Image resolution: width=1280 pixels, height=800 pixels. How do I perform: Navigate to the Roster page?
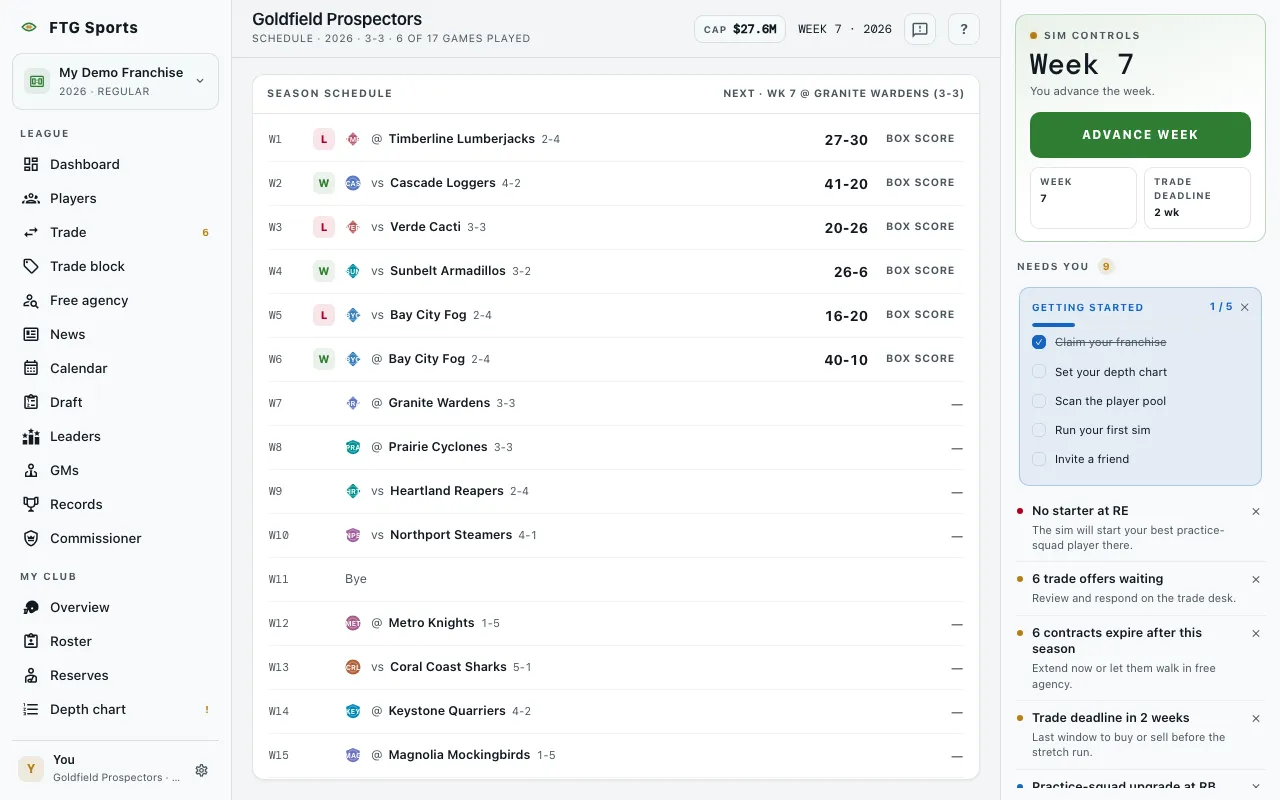116,641
